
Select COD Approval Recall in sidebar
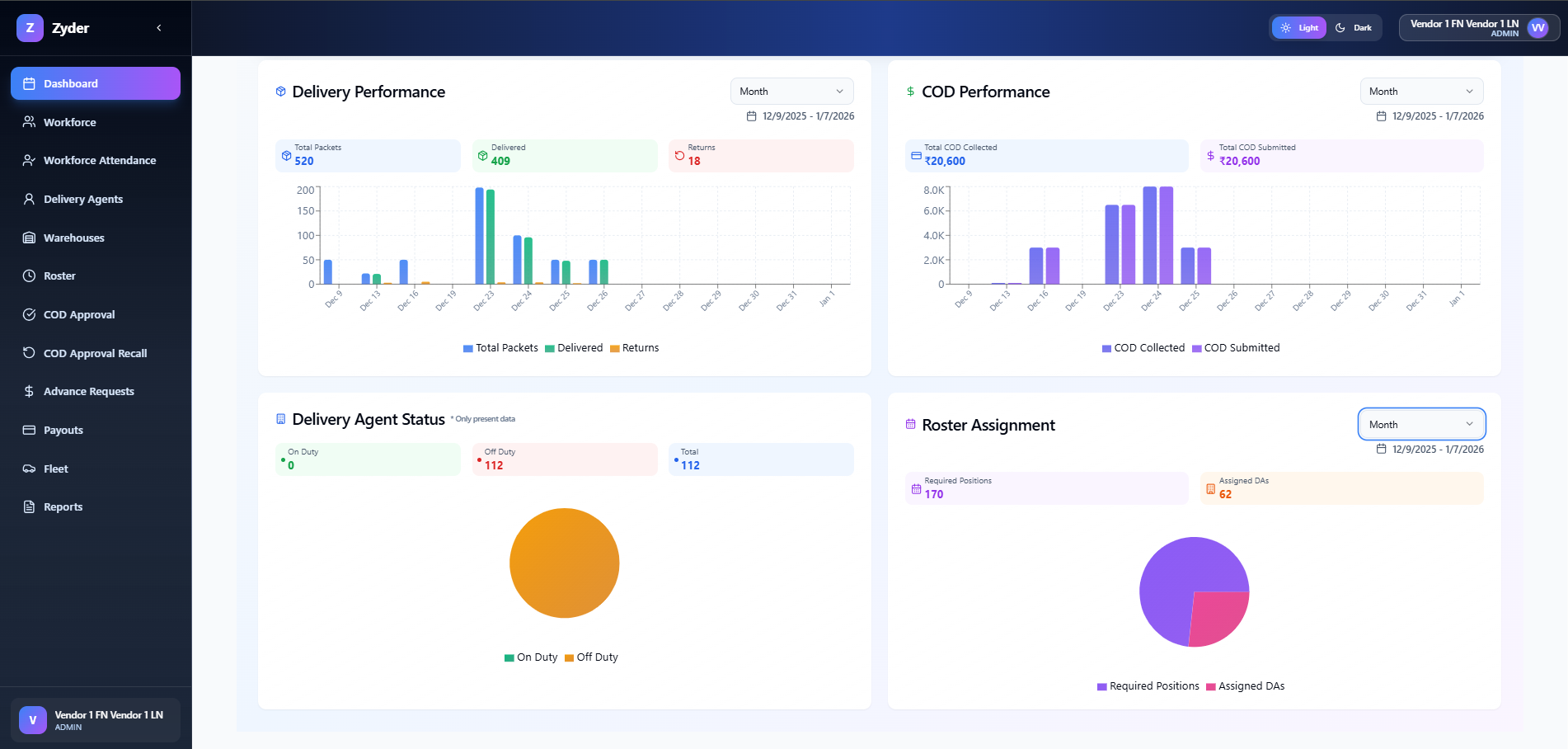(95, 353)
